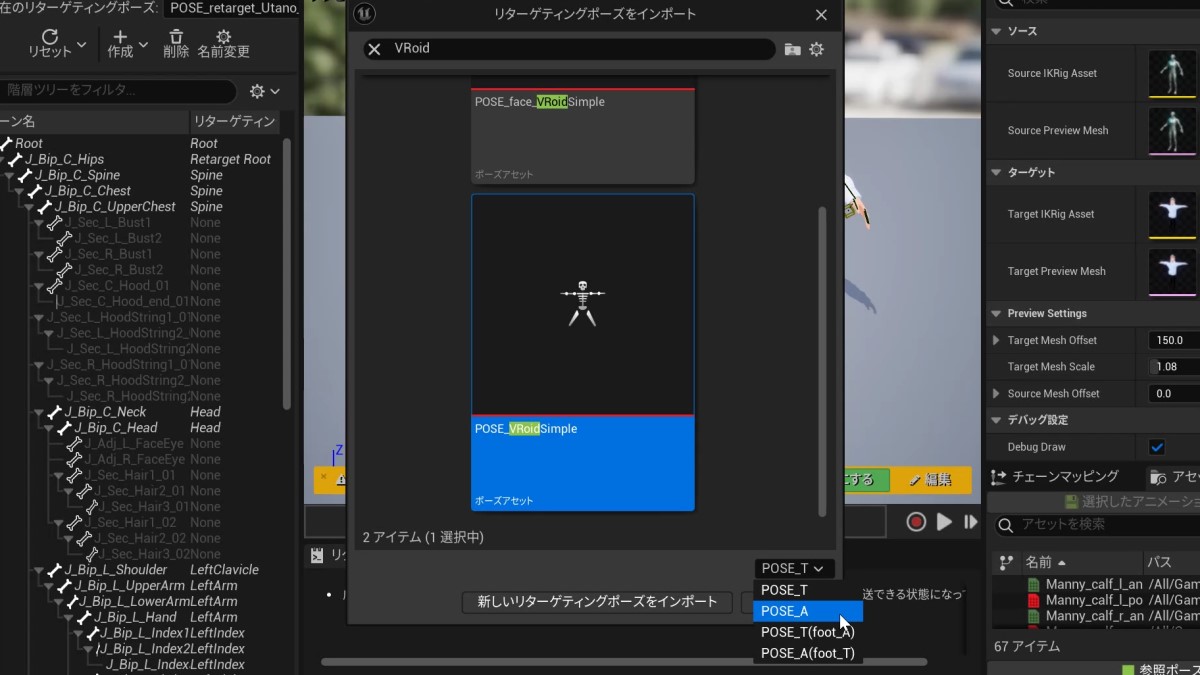The width and height of the screenshot is (1200, 675).
Task: Click the Source Preview Mesh thumbnail
Action: click(1172, 130)
